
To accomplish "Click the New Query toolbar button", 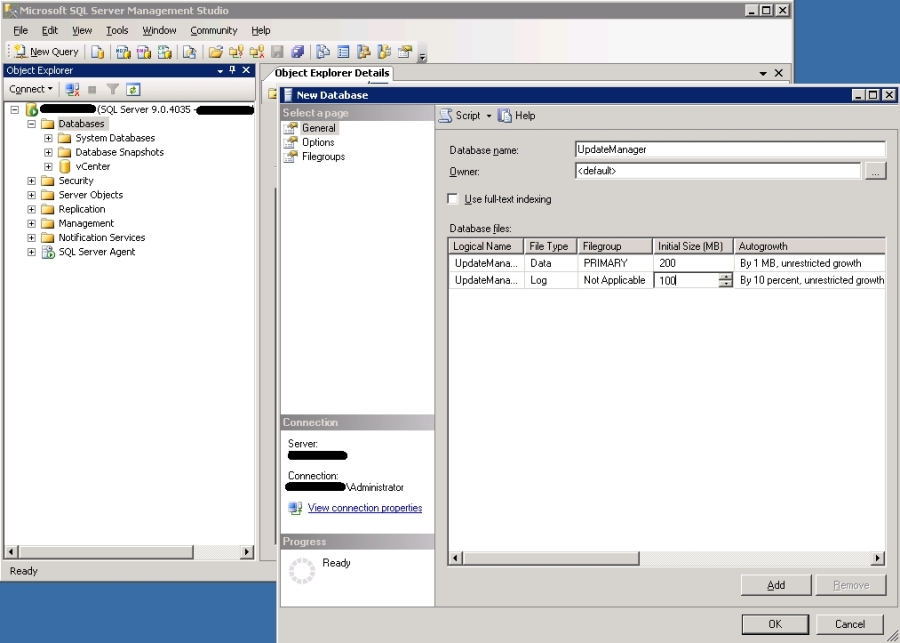I will (x=46, y=52).
